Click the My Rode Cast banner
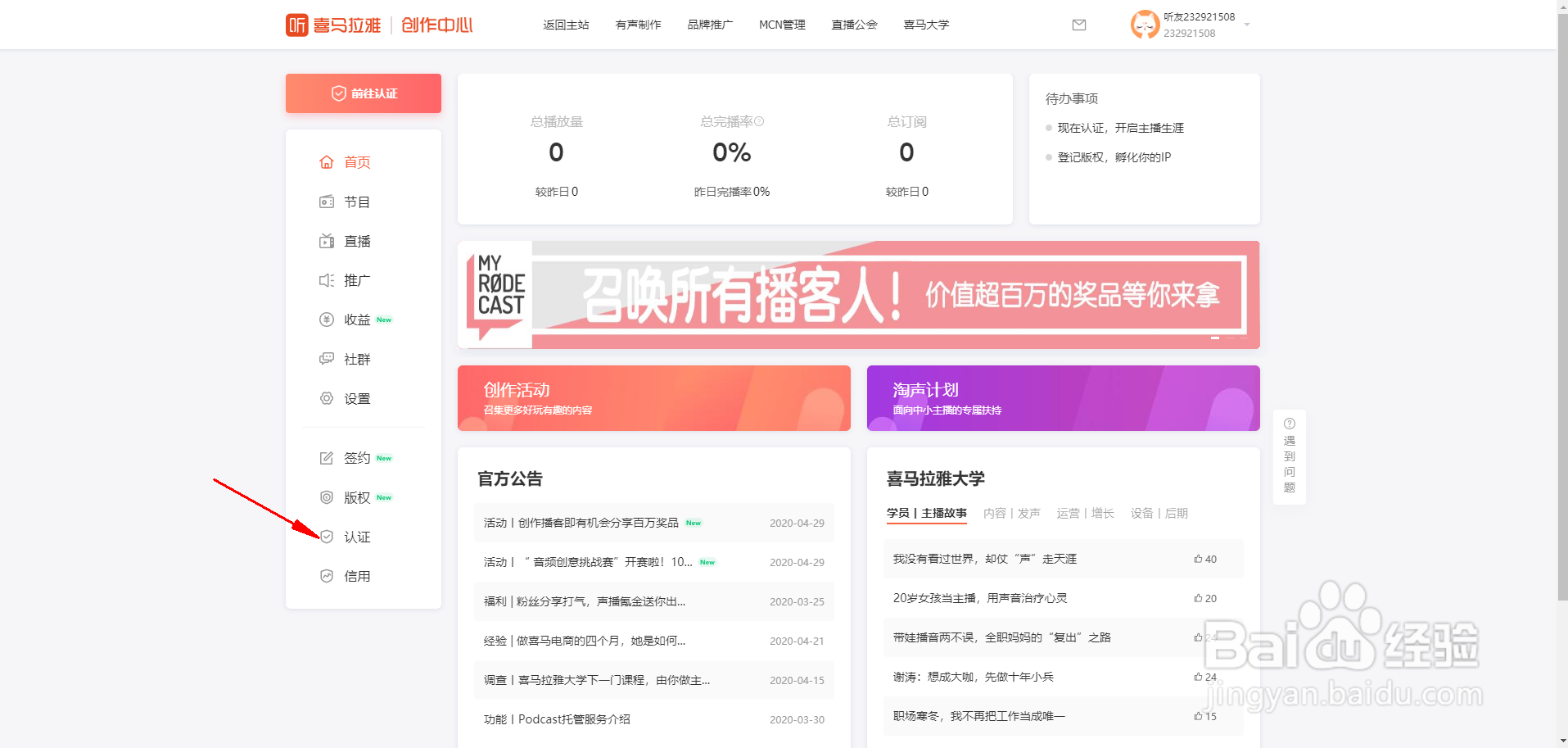This screenshot has width=1568, height=748. (859, 295)
